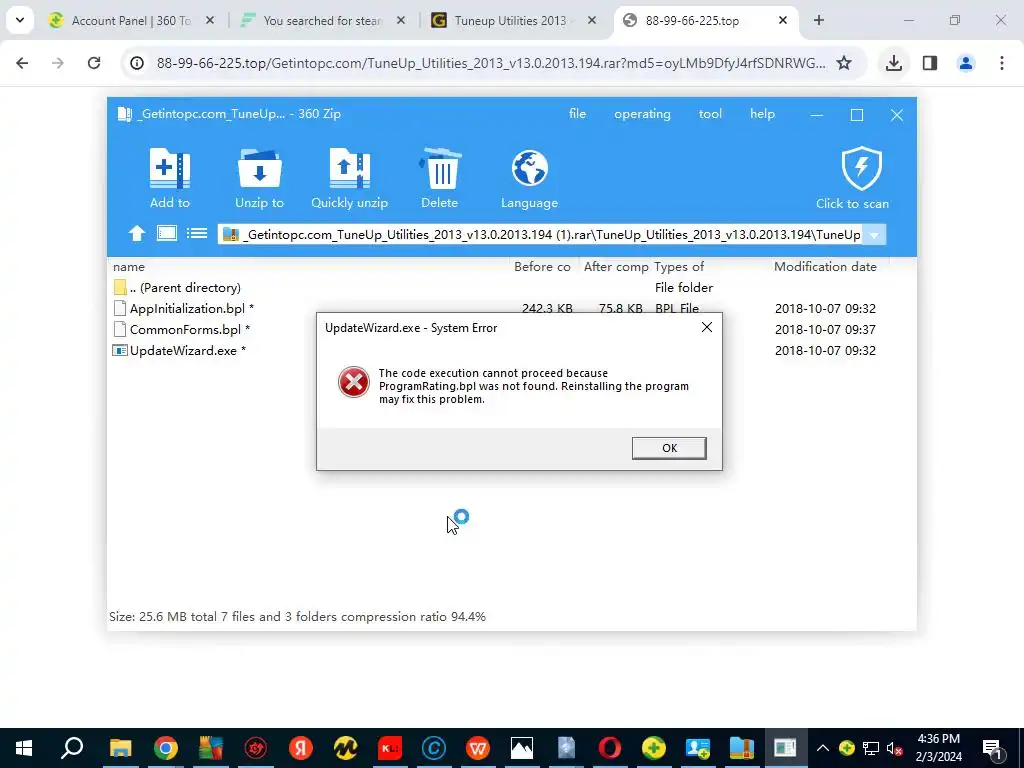Image resolution: width=1024 pixels, height=768 pixels.
Task: Open Google Chrome from taskbar
Action: 166,748
